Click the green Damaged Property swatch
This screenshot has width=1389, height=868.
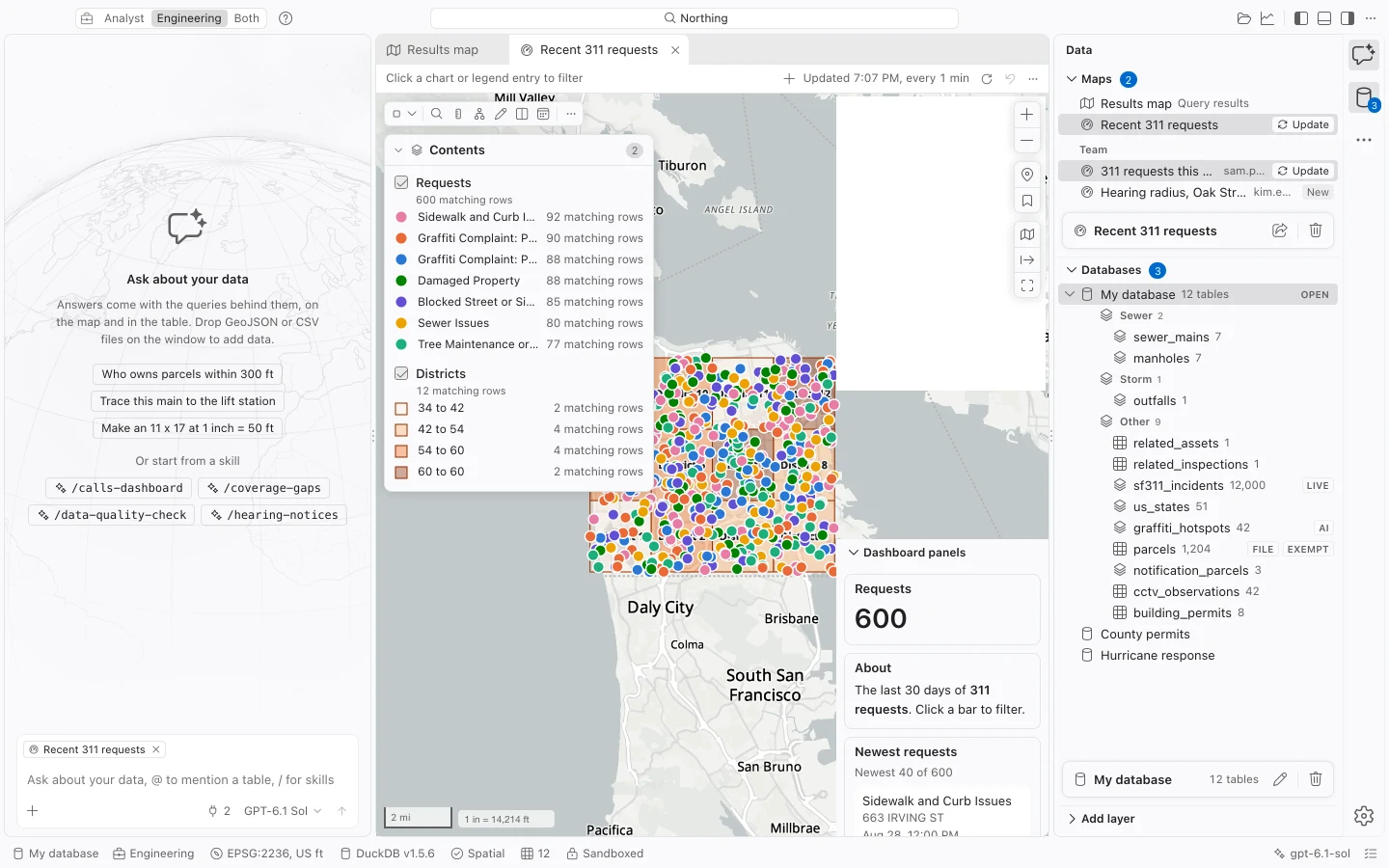pos(401,281)
